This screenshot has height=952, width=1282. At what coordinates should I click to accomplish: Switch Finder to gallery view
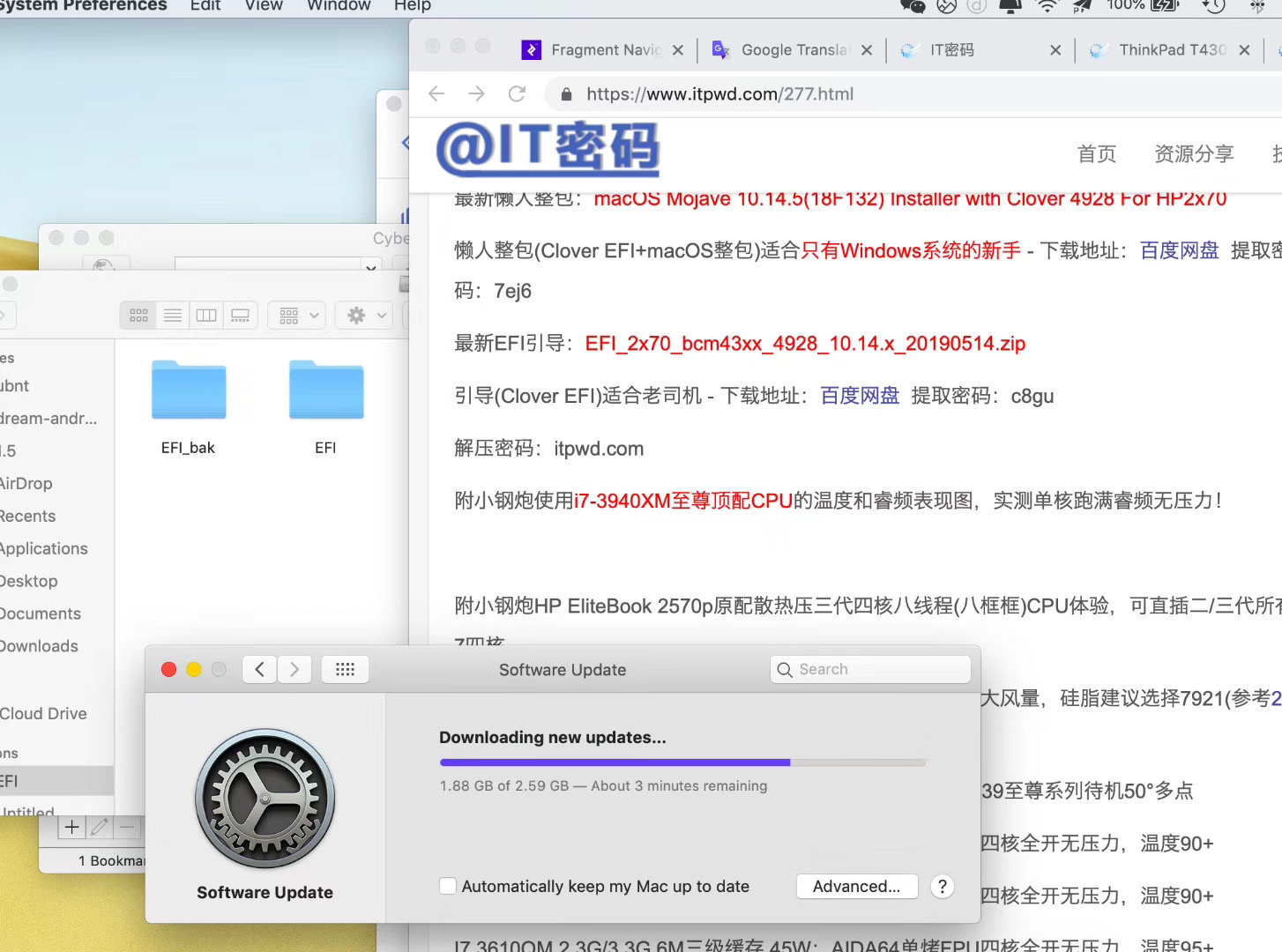pos(240,315)
